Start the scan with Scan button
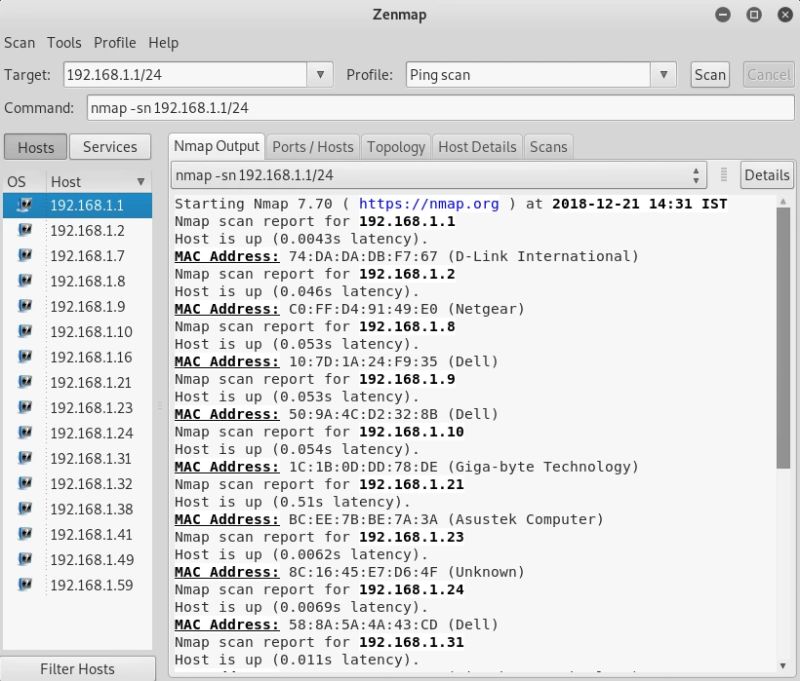 point(710,75)
